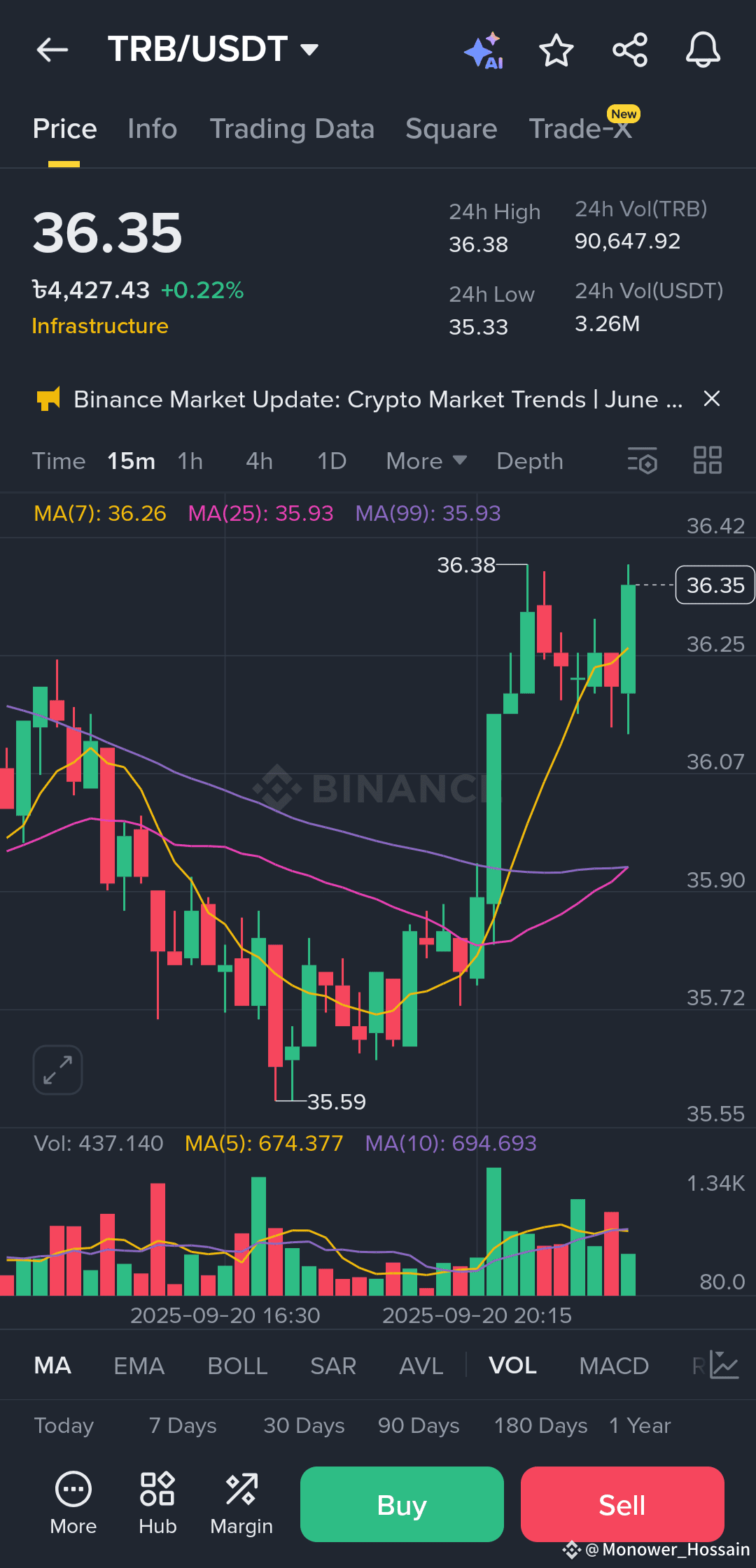This screenshot has width=756, height=1568.
Task: Tap the MA(25): 35.93 legend
Action: tap(260, 513)
